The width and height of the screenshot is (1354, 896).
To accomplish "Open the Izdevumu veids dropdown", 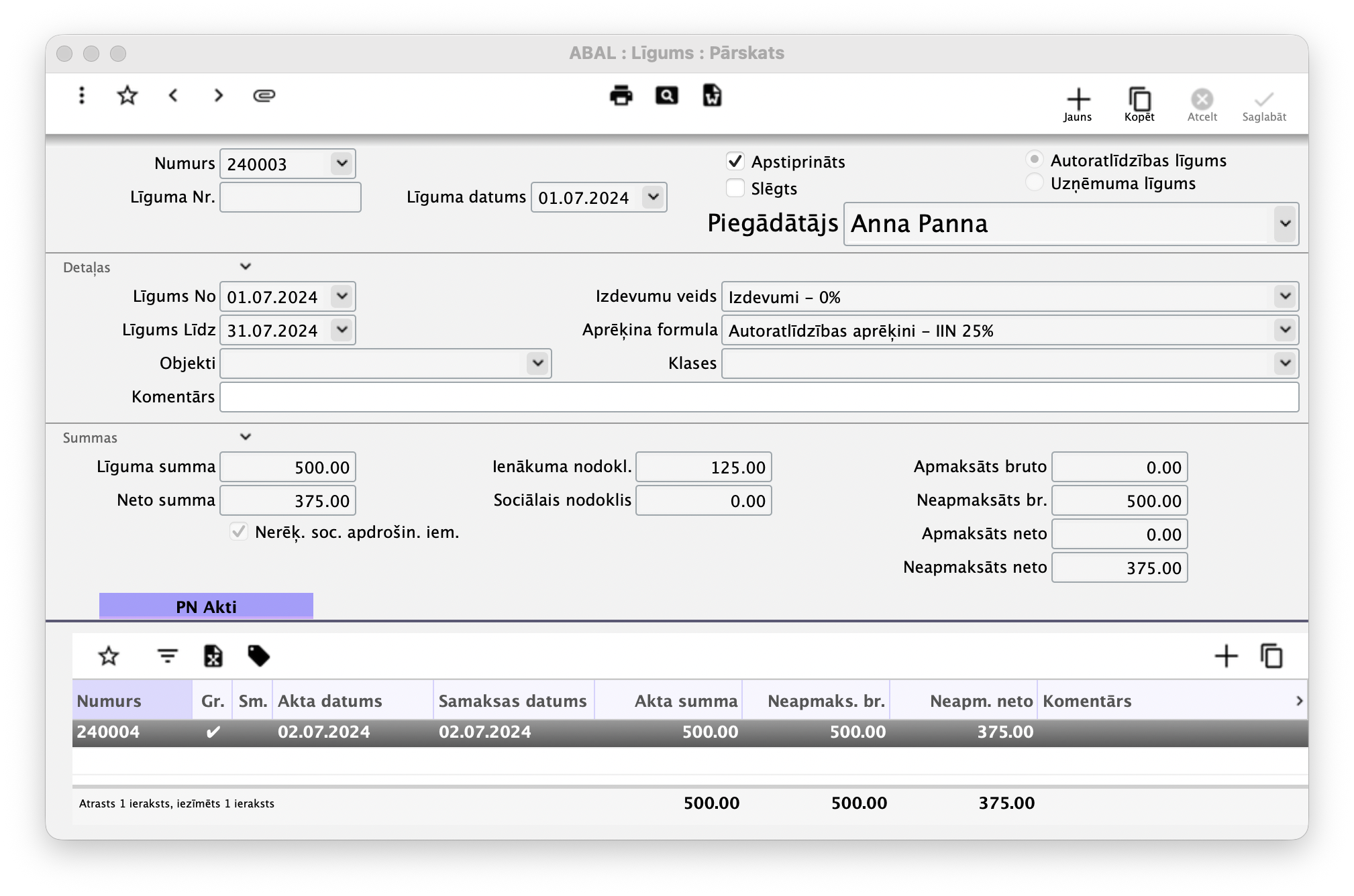I will click(x=1285, y=296).
